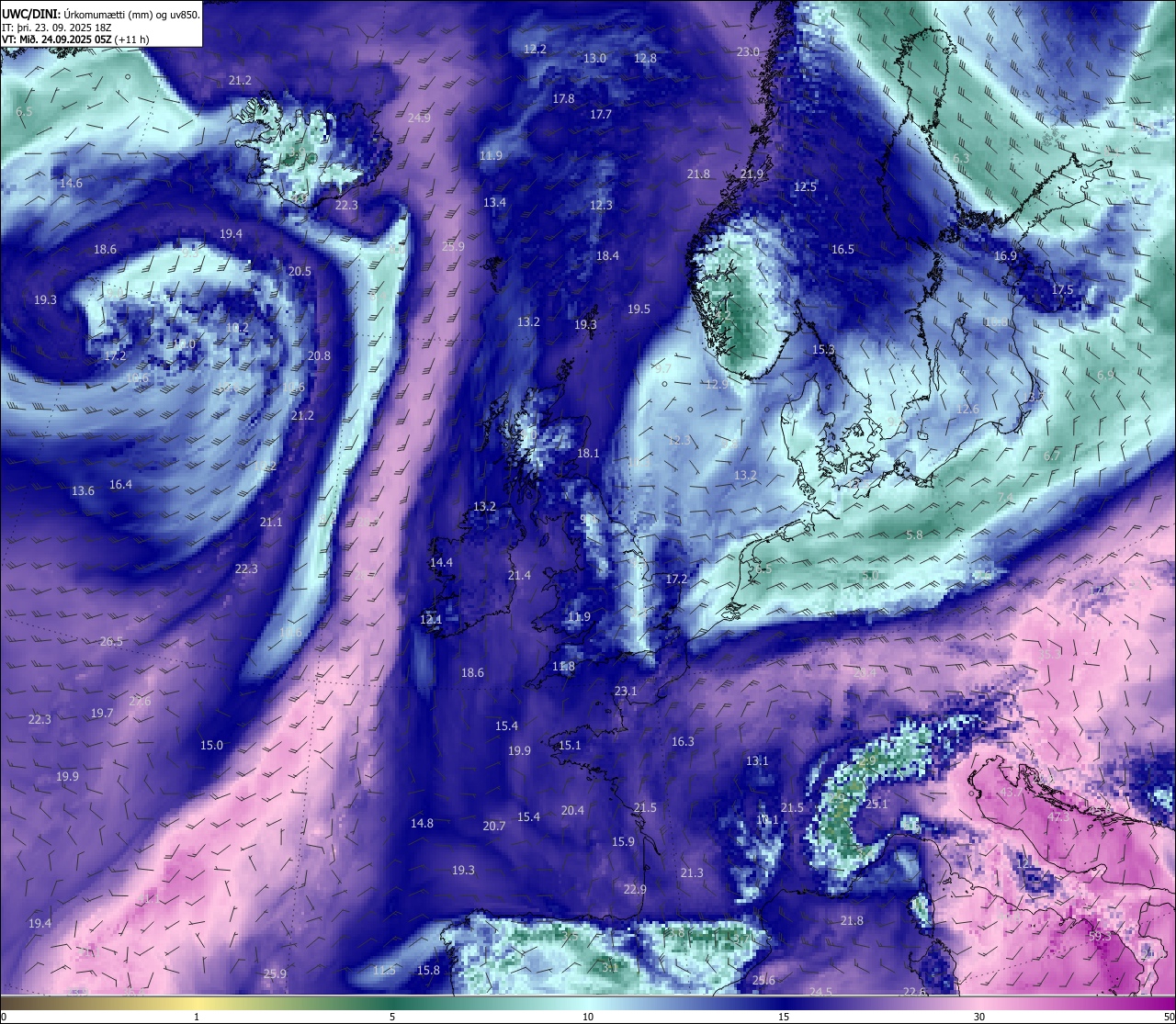Click the color scale tick label 1
Image resolution: width=1176 pixels, height=1024 pixels.
point(197,1017)
